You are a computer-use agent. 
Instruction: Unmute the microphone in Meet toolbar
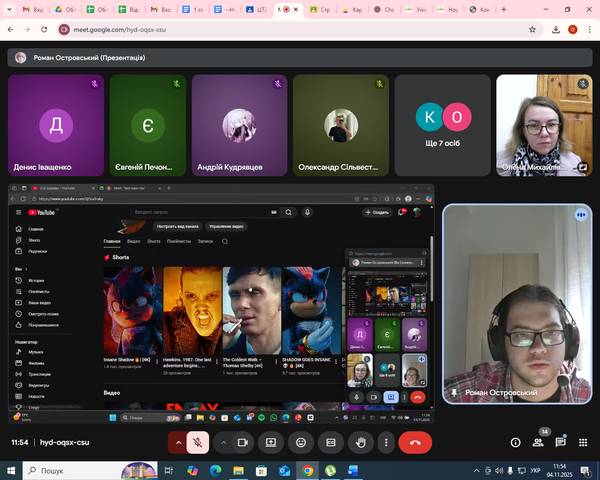click(x=198, y=442)
